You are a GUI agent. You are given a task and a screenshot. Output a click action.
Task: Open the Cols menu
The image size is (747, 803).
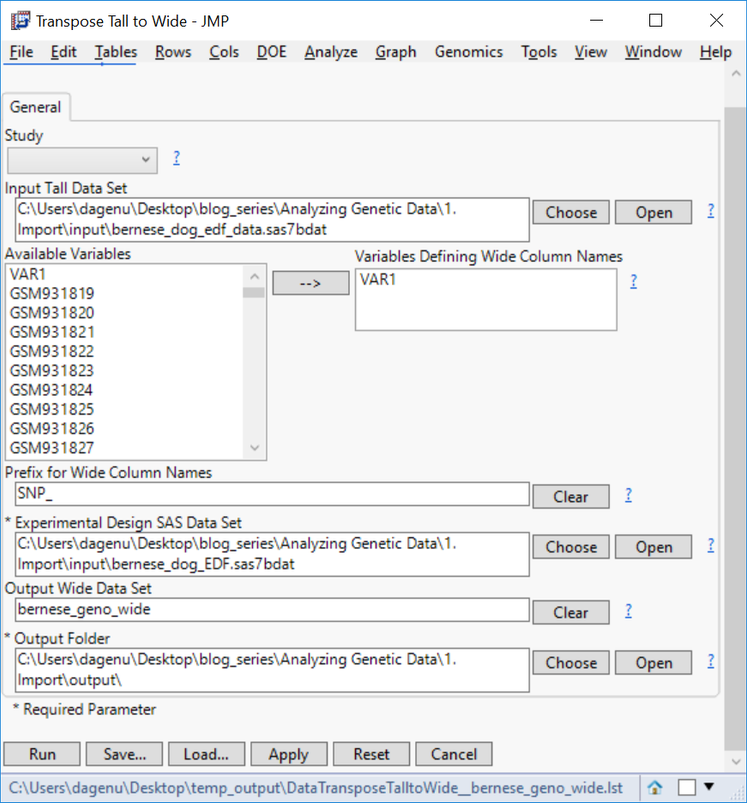point(224,52)
